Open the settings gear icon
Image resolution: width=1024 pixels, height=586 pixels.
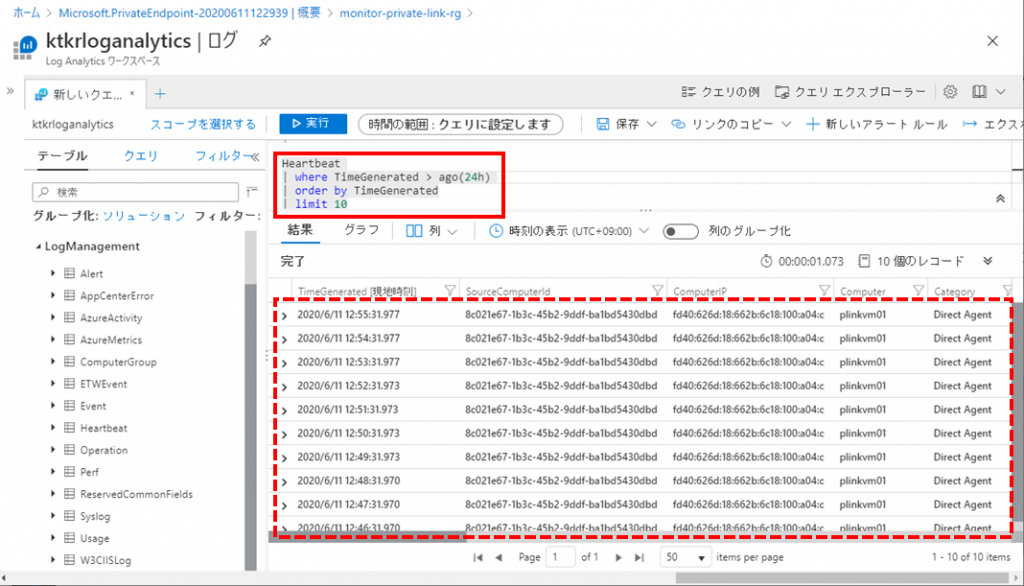click(950, 92)
